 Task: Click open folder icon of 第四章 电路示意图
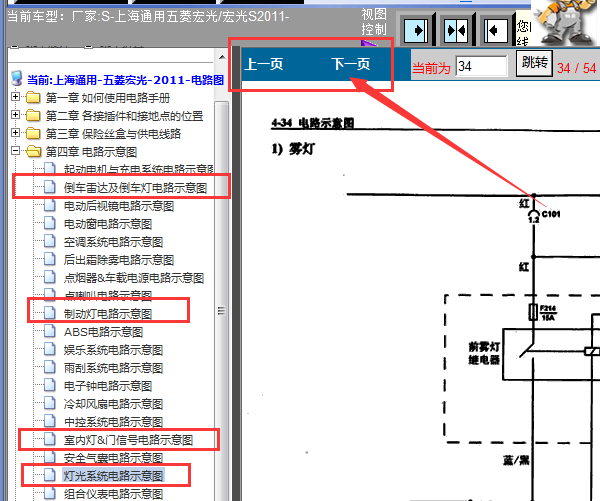pyautogui.click(x=34, y=152)
